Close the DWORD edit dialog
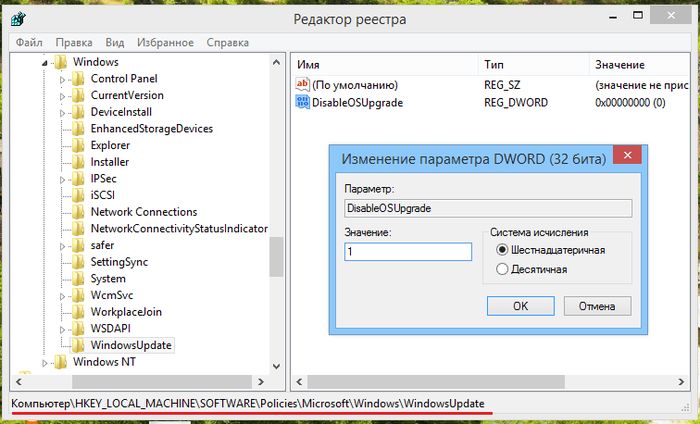 [627, 155]
